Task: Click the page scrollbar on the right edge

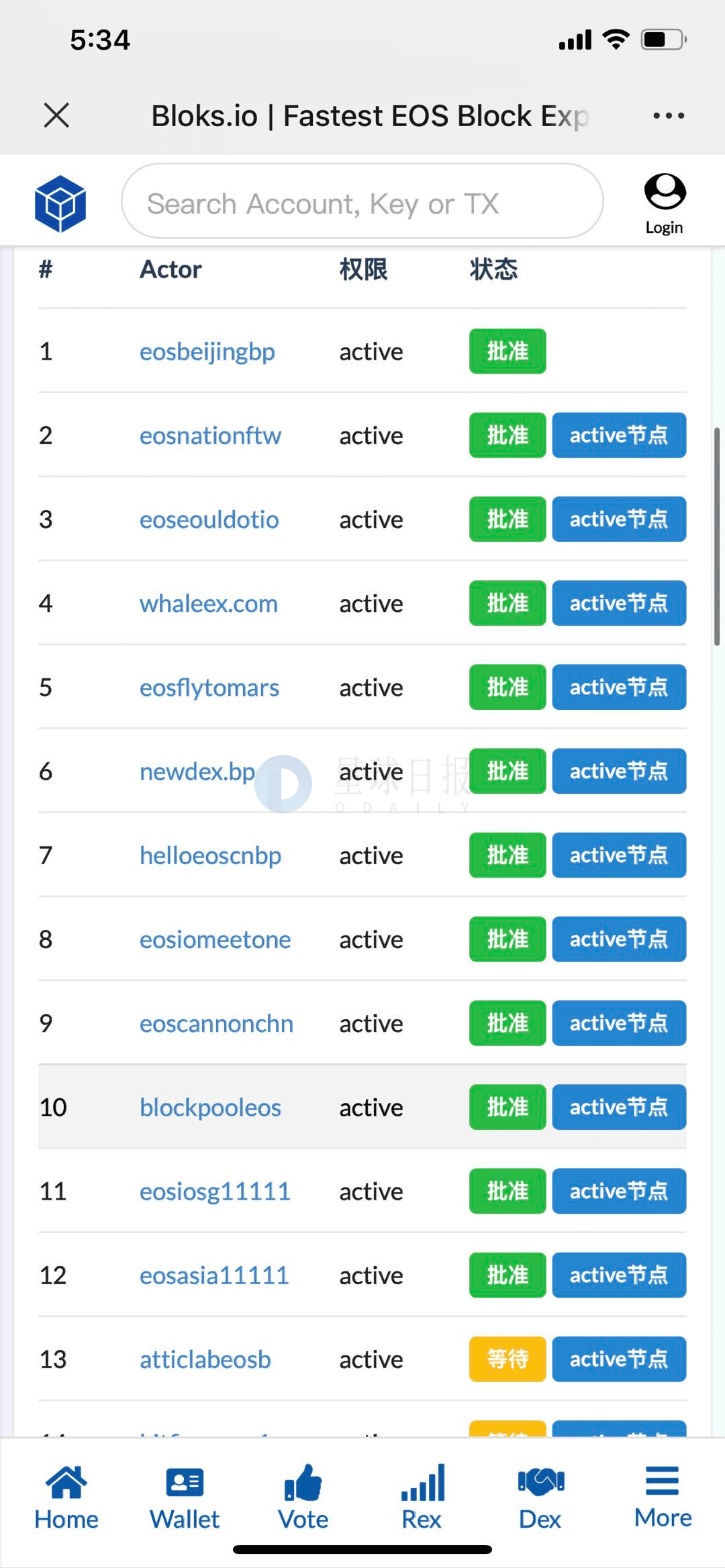Action: click(x=717, y=536)
